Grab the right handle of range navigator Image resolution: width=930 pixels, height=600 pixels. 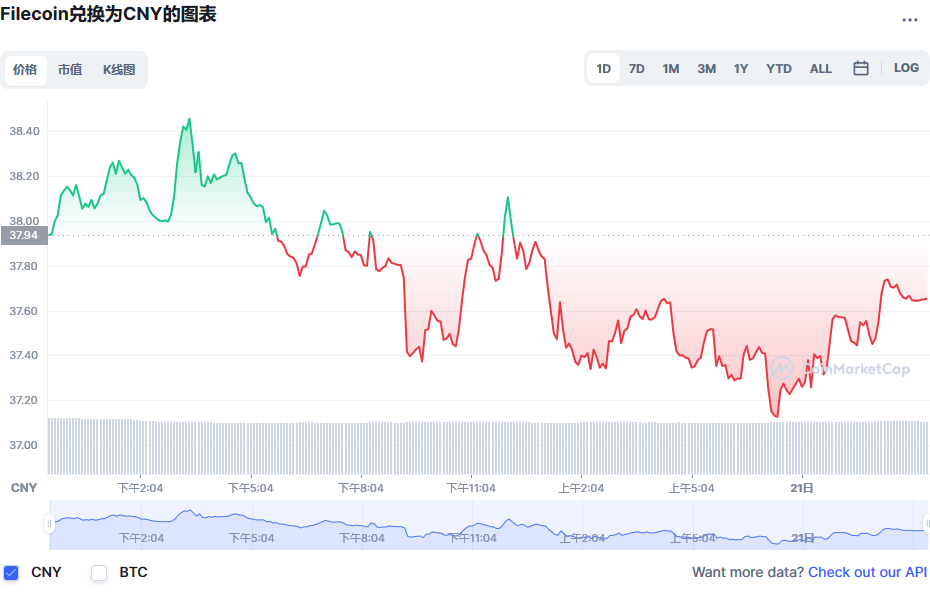pyautogui.click(x=926, y=524)
